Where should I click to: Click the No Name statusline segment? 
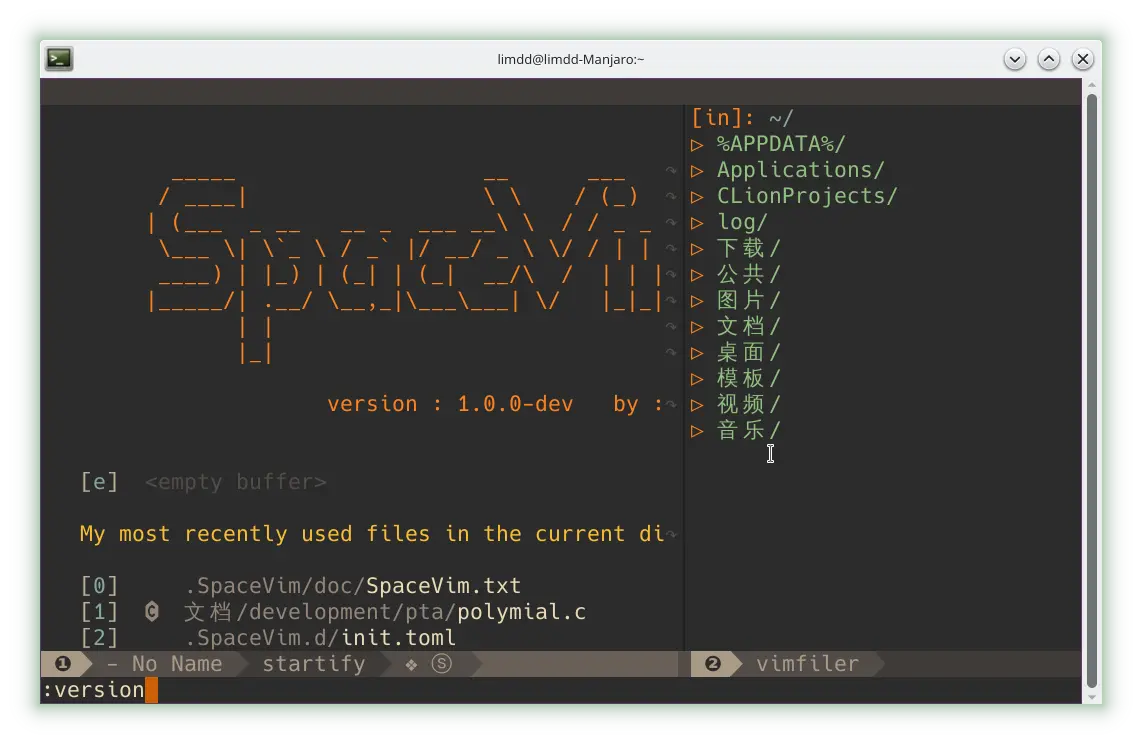click(x=164, y=664)
